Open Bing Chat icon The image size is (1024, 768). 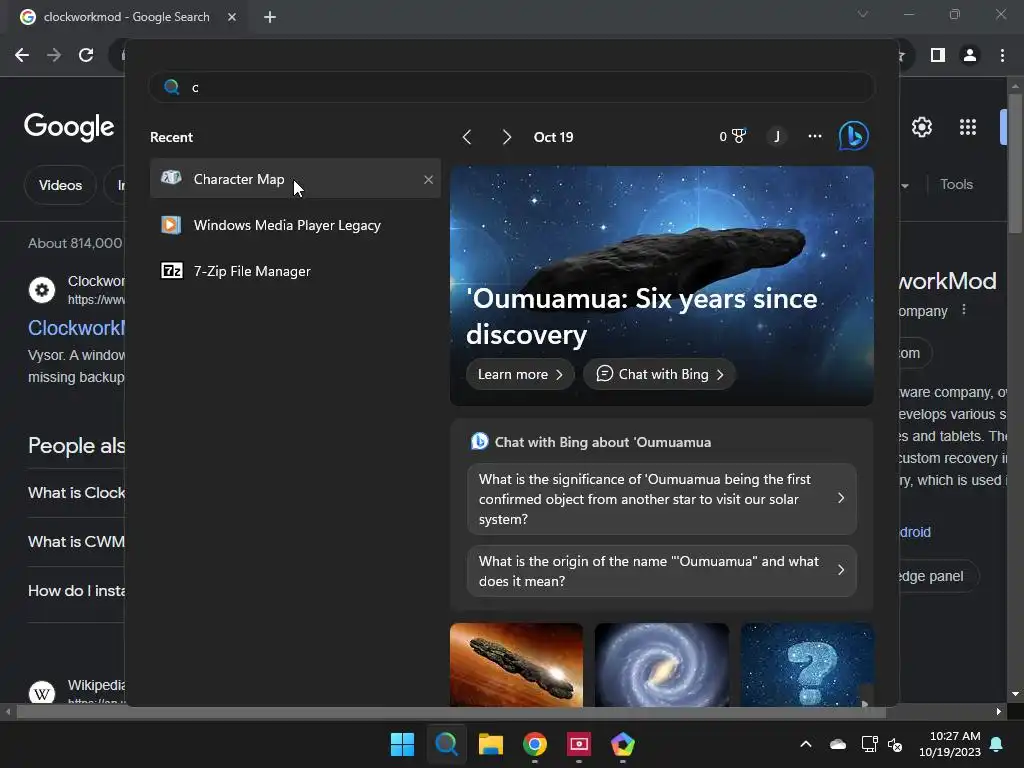[x=854, y=136]
